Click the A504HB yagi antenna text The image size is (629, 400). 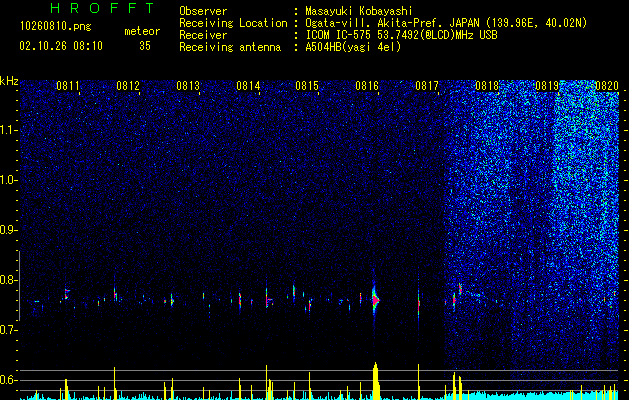point(353,47)
